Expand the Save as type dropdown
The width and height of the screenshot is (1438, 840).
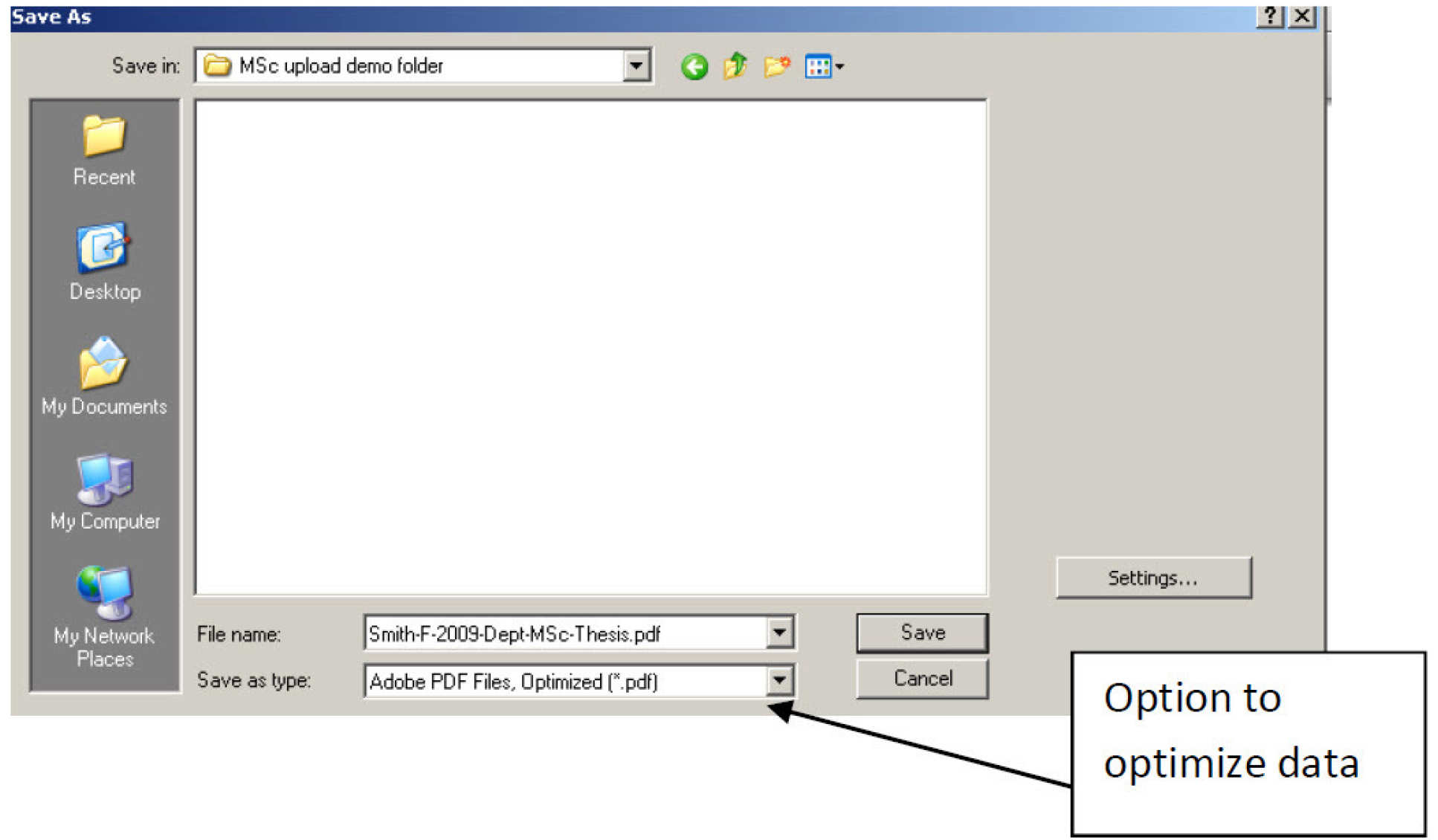(779, 680)
